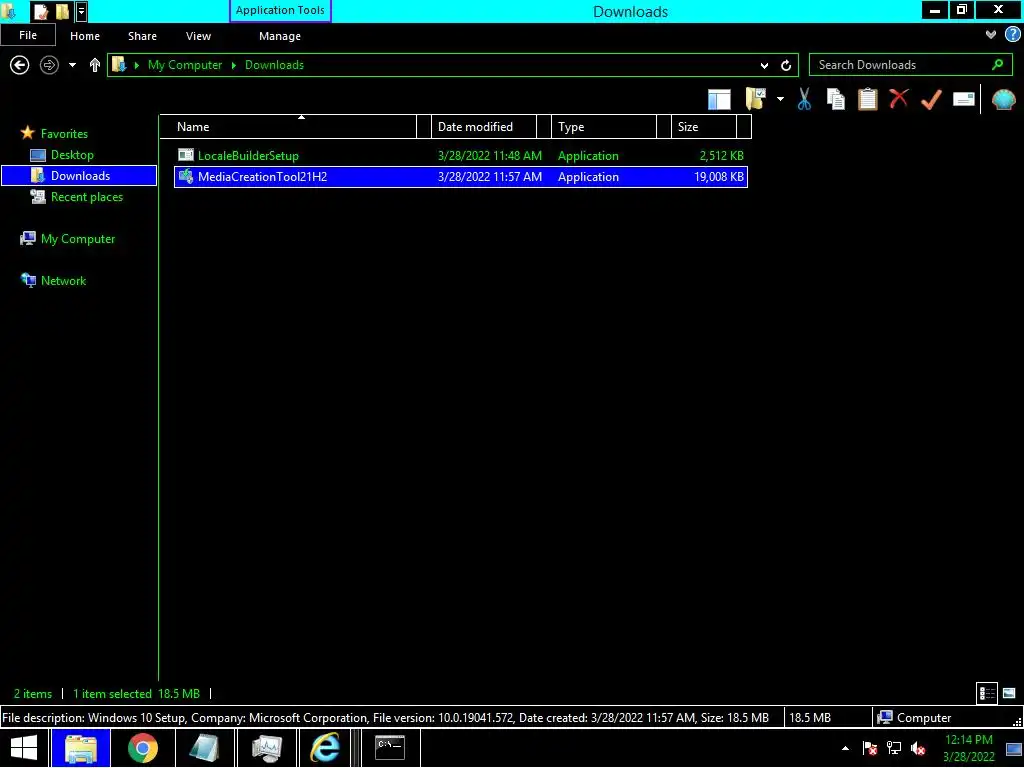Viewport: 1024px width, 768px height.
Task: Open the notepad-like taskbar app icon
Action: click(x=204, y=748)
